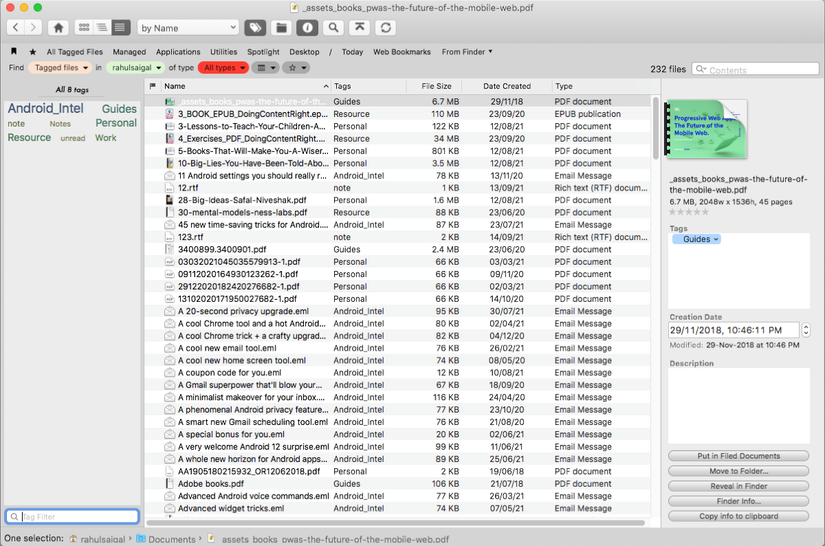The height and width of the screenshot is (546, 825).
Task: Open the 'Applications' favorite
Action: point(178,52)
